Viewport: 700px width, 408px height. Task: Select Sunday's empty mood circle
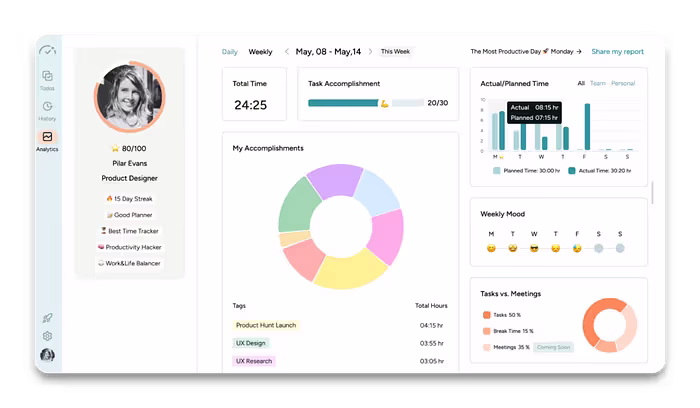[620, 248]
